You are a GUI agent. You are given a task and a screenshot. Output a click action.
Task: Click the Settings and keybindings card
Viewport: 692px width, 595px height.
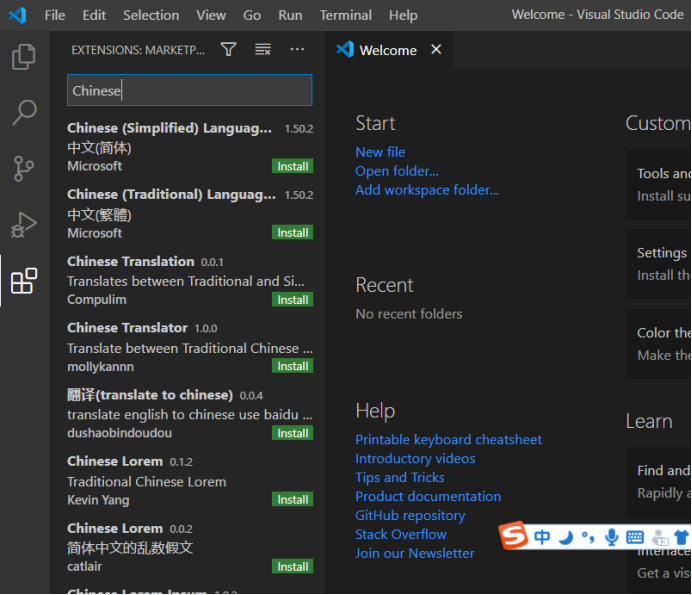659,264
